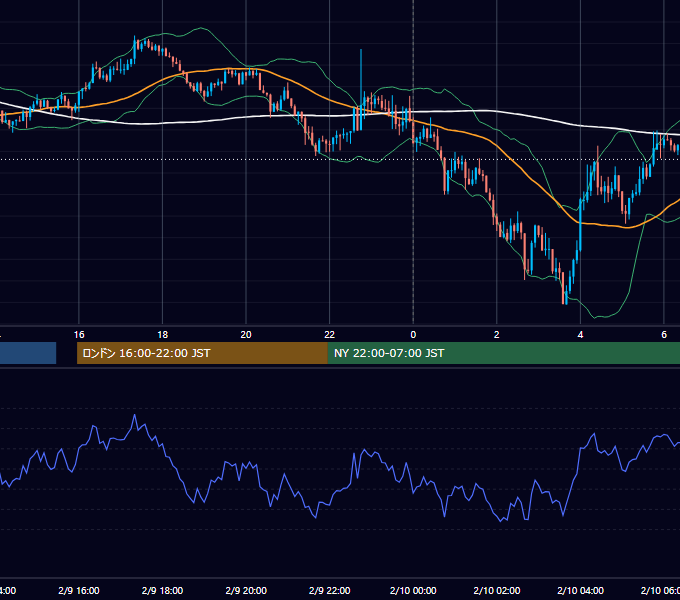Screen dimensions: 680x600
Task: Click the 2/9 16:00 date label
Action: [x=79, y=590]
